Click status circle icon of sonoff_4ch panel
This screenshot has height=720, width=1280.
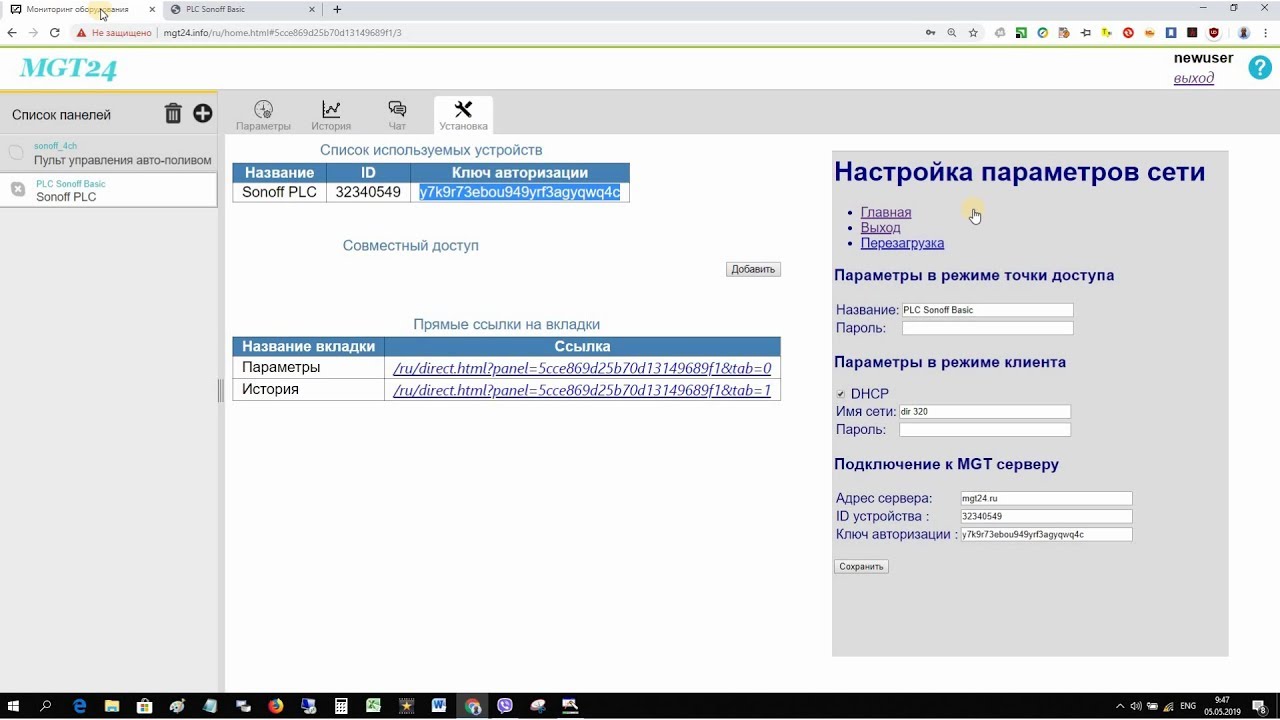16,153
